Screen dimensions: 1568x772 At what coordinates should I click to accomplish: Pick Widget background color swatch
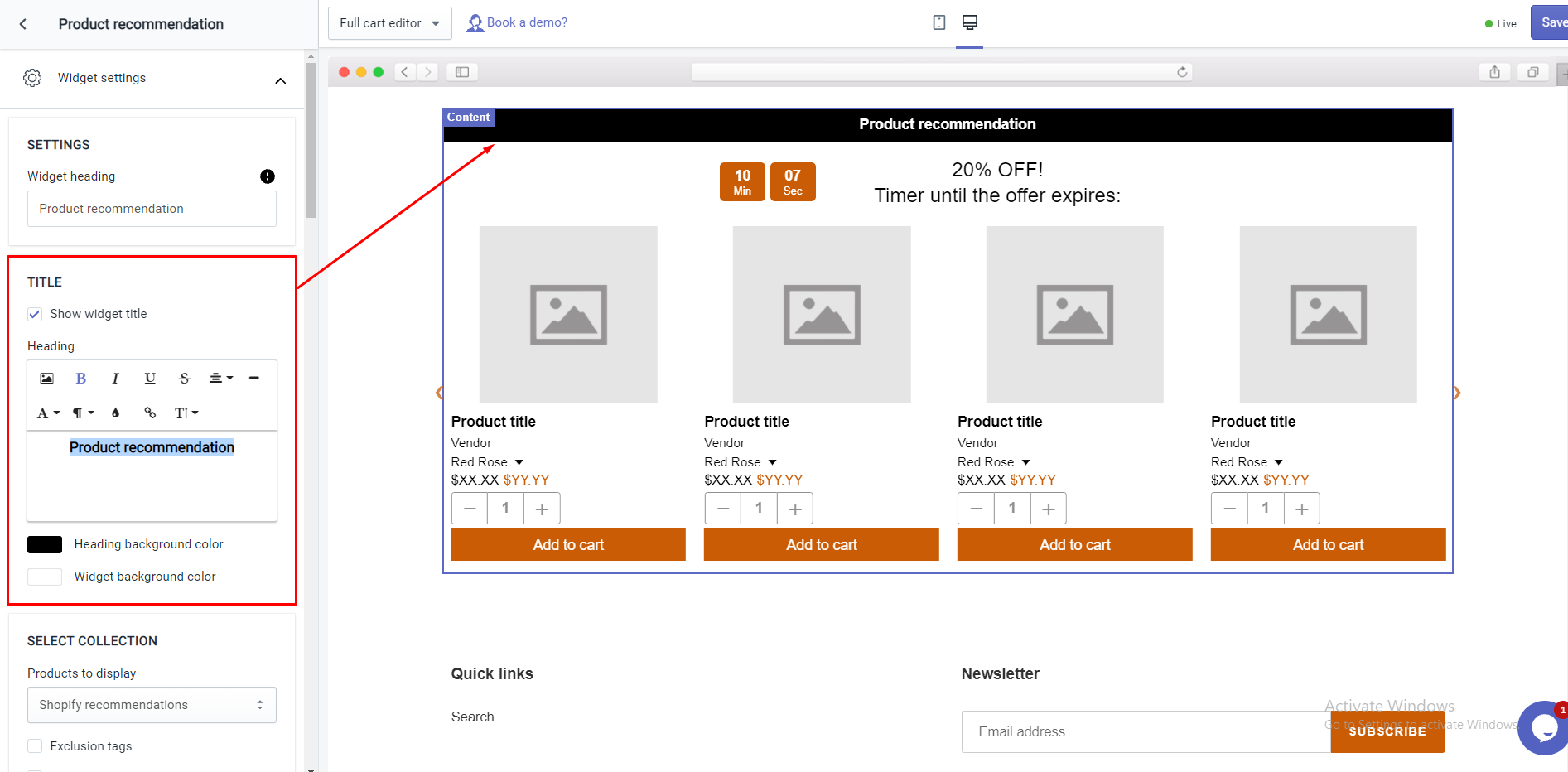point(45,577)
